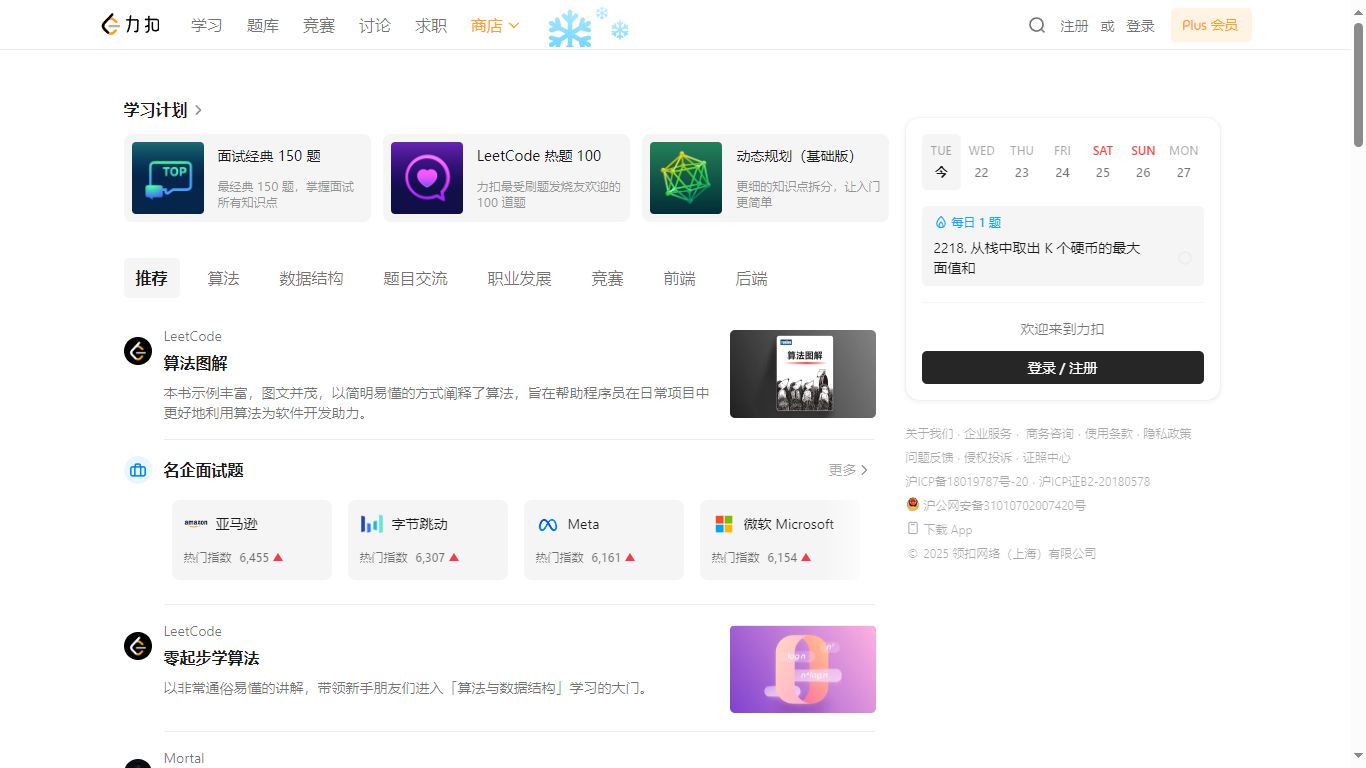The image size is (1366, 768).
Task: Click the snowflake decoration in the top bar
Action: pos(570,28)
